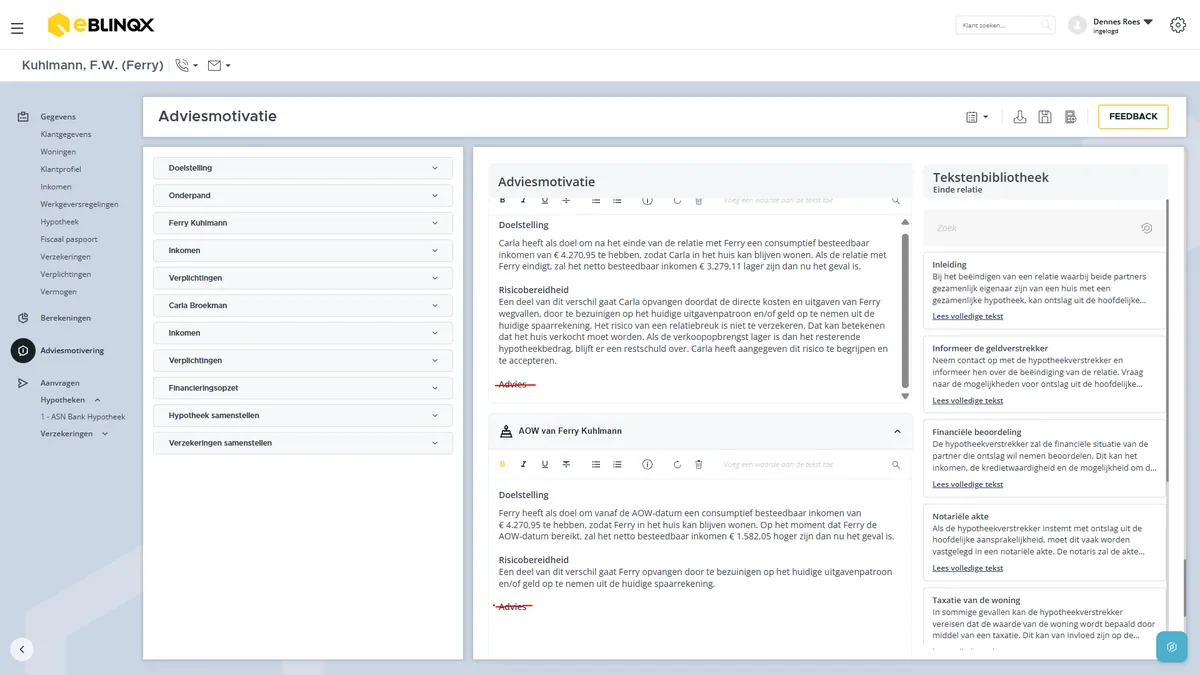Expand the Financieringsopzet section

pyautogui.click(x=303, y=388)
